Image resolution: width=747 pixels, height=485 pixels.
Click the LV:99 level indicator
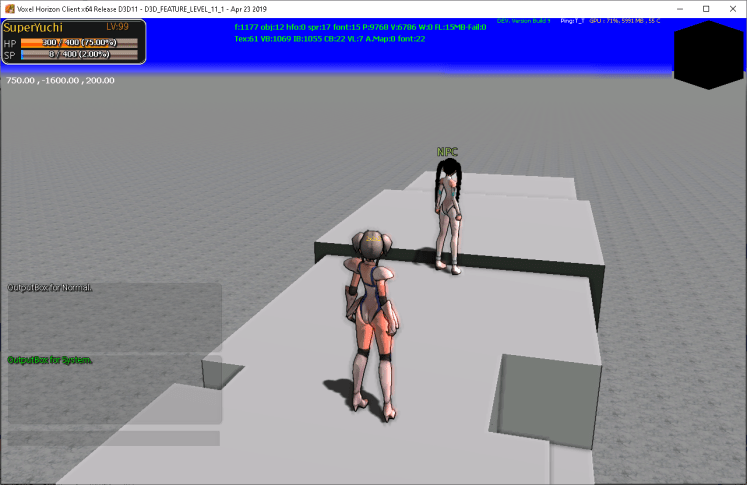[117, 27]
